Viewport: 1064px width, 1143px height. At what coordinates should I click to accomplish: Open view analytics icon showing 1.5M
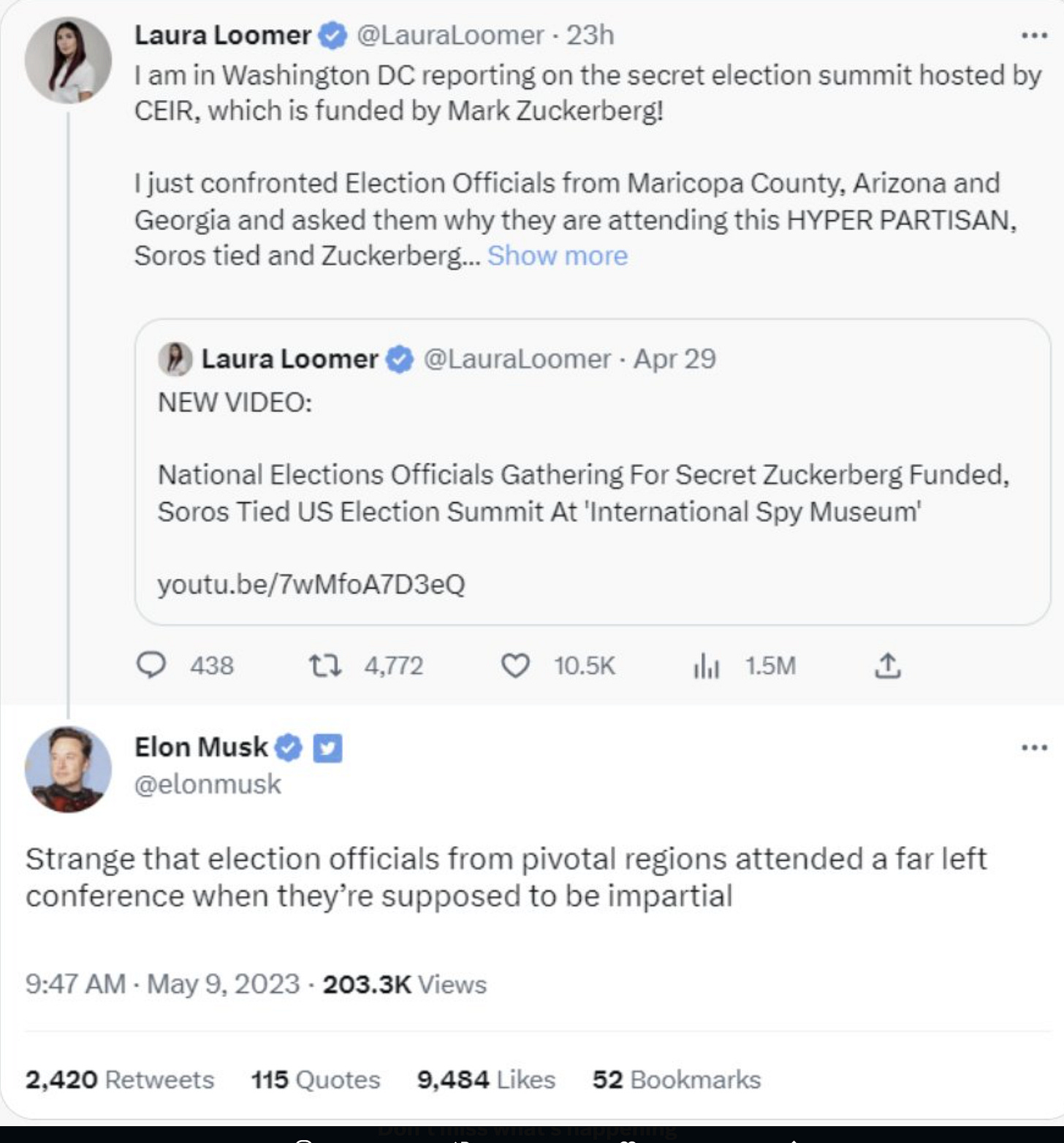coord(706,666)
